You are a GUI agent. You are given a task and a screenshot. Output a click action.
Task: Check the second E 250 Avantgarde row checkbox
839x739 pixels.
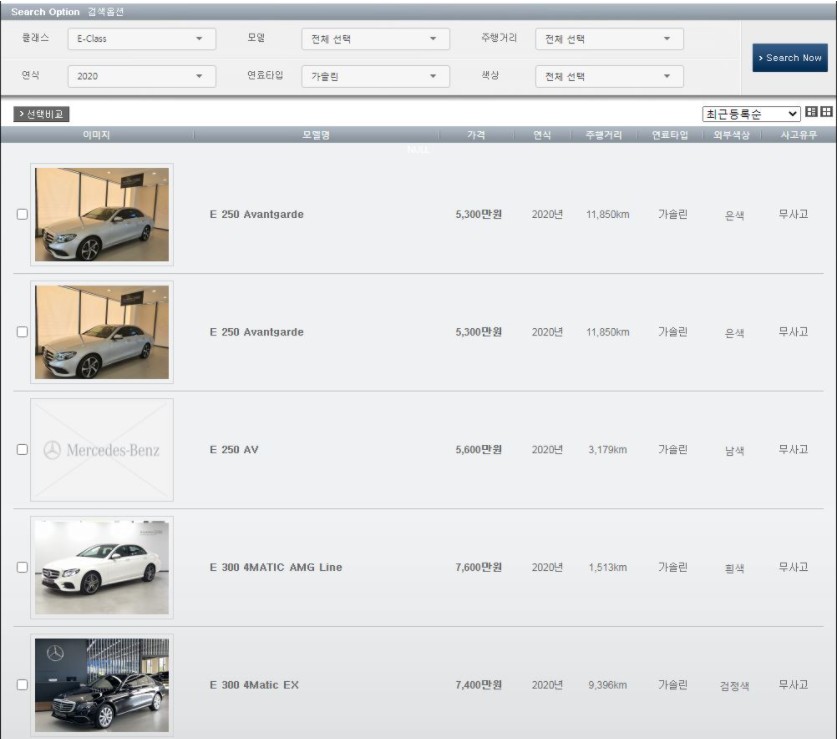[x=22, y=332]
